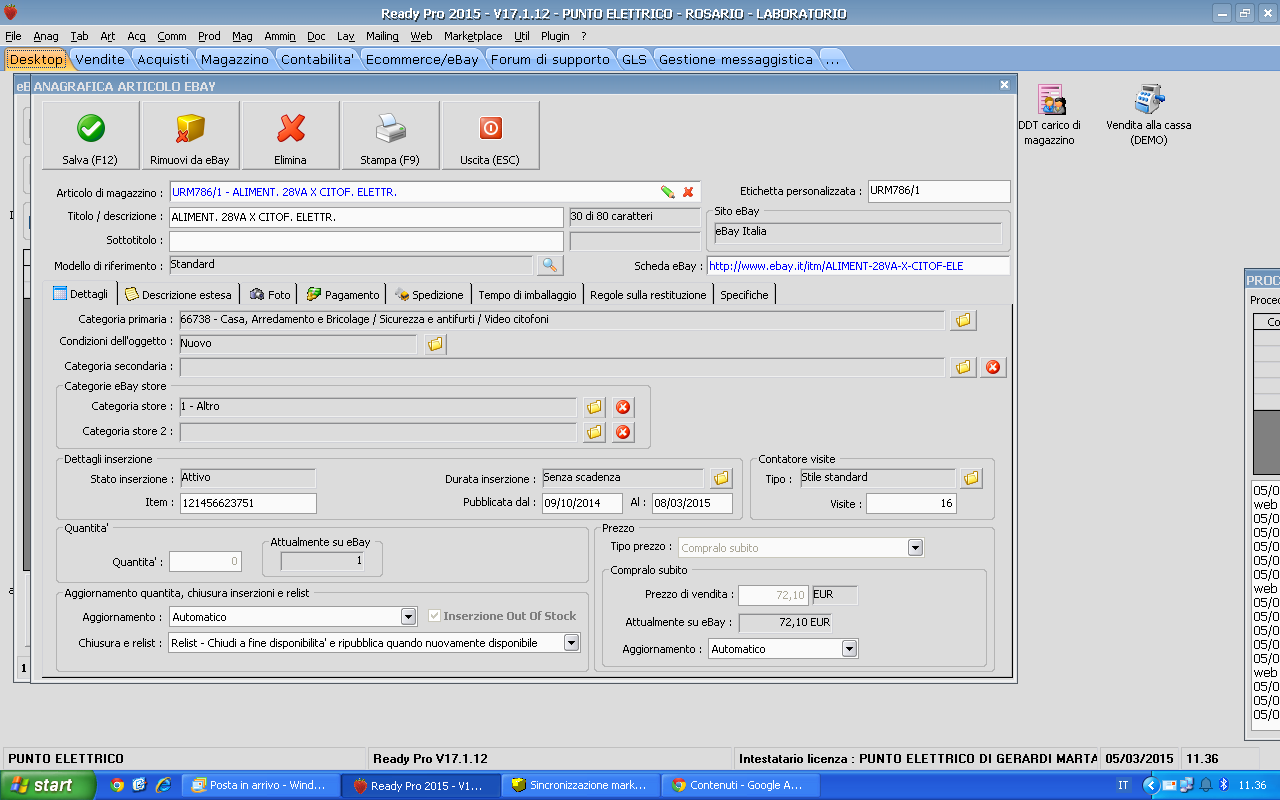Viewport: 1280px width, 800px height.
Task: Open the Regole sulla restituzione tab
Action: pyautogui.click(x=648, y=295)
